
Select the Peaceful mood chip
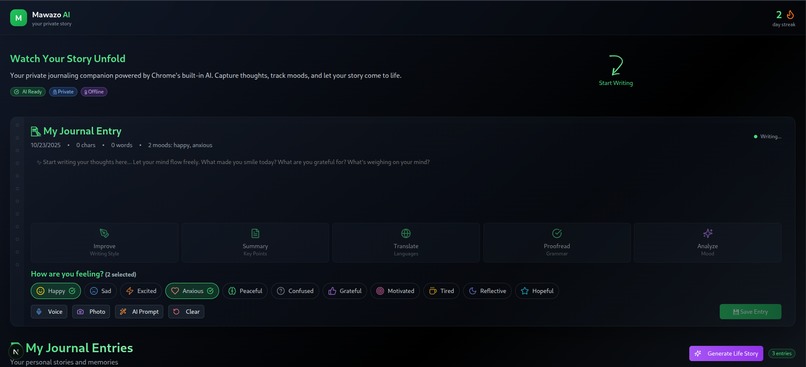pyautogui.click(x=245, y=291)
